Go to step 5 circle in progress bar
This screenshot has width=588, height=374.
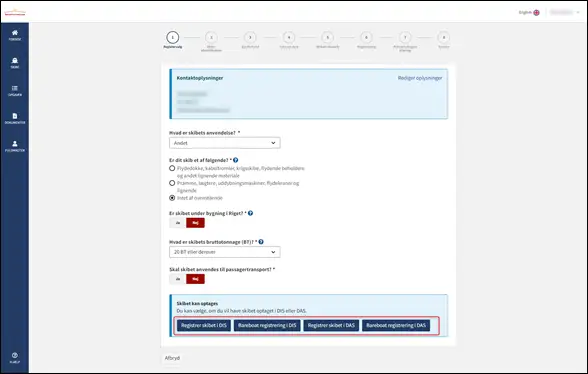click(327, 38)
